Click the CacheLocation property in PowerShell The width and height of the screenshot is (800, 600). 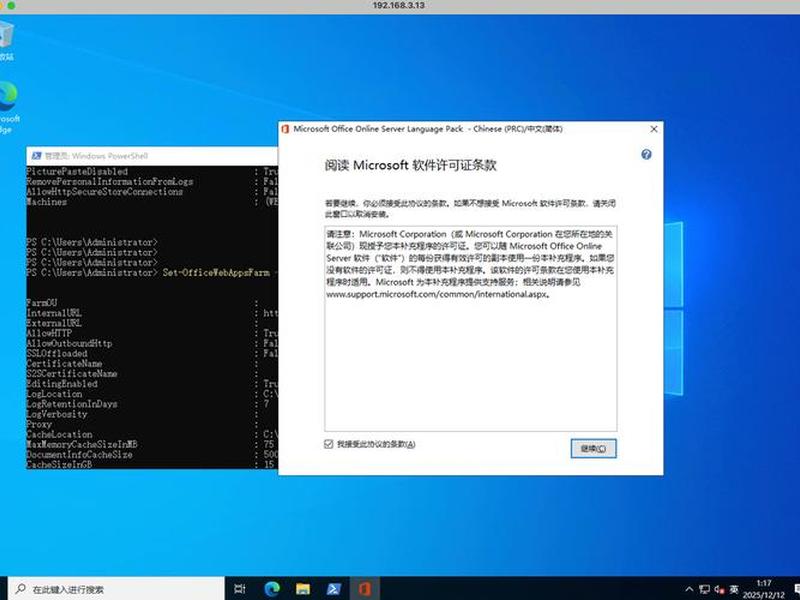coord(59,434)
